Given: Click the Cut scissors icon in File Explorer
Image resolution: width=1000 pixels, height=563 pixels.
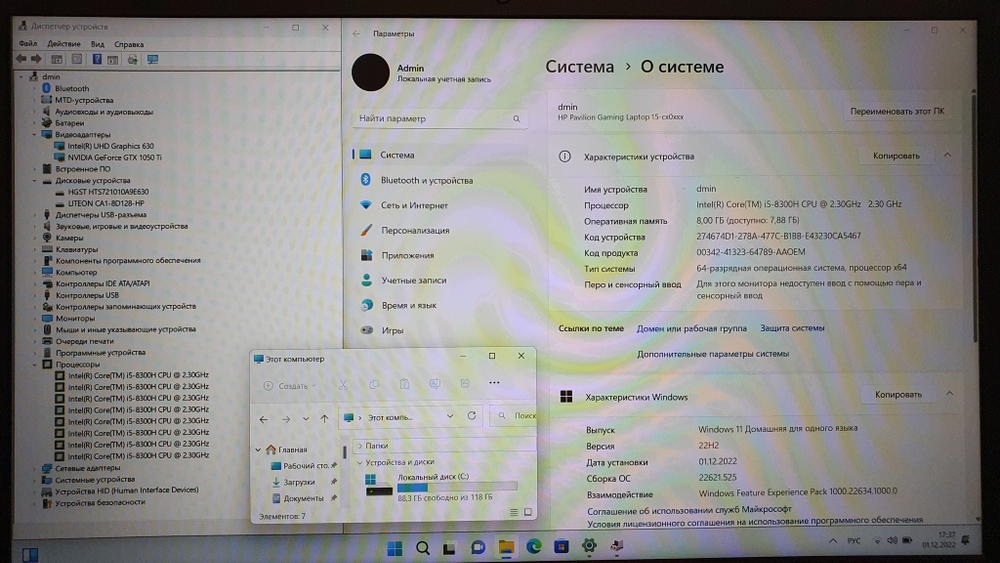Looking at the screenshot, I should tap(343, 384).
